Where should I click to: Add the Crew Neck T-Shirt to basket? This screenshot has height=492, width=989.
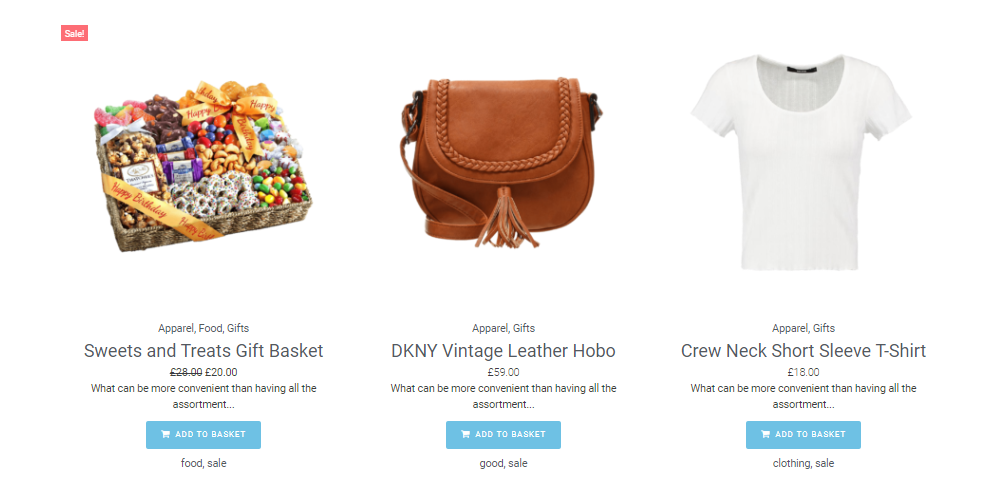tap(803, 435)
